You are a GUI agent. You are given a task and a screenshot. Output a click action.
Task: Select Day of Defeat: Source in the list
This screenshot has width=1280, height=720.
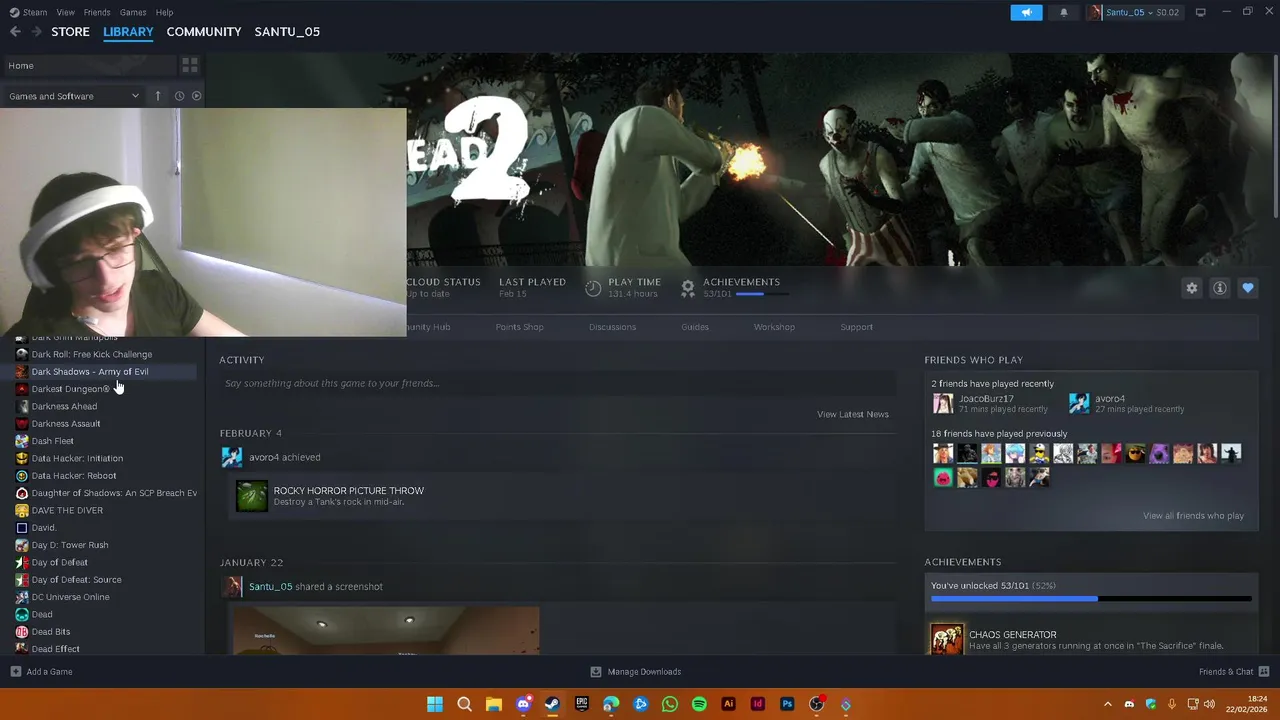point(76,580)
